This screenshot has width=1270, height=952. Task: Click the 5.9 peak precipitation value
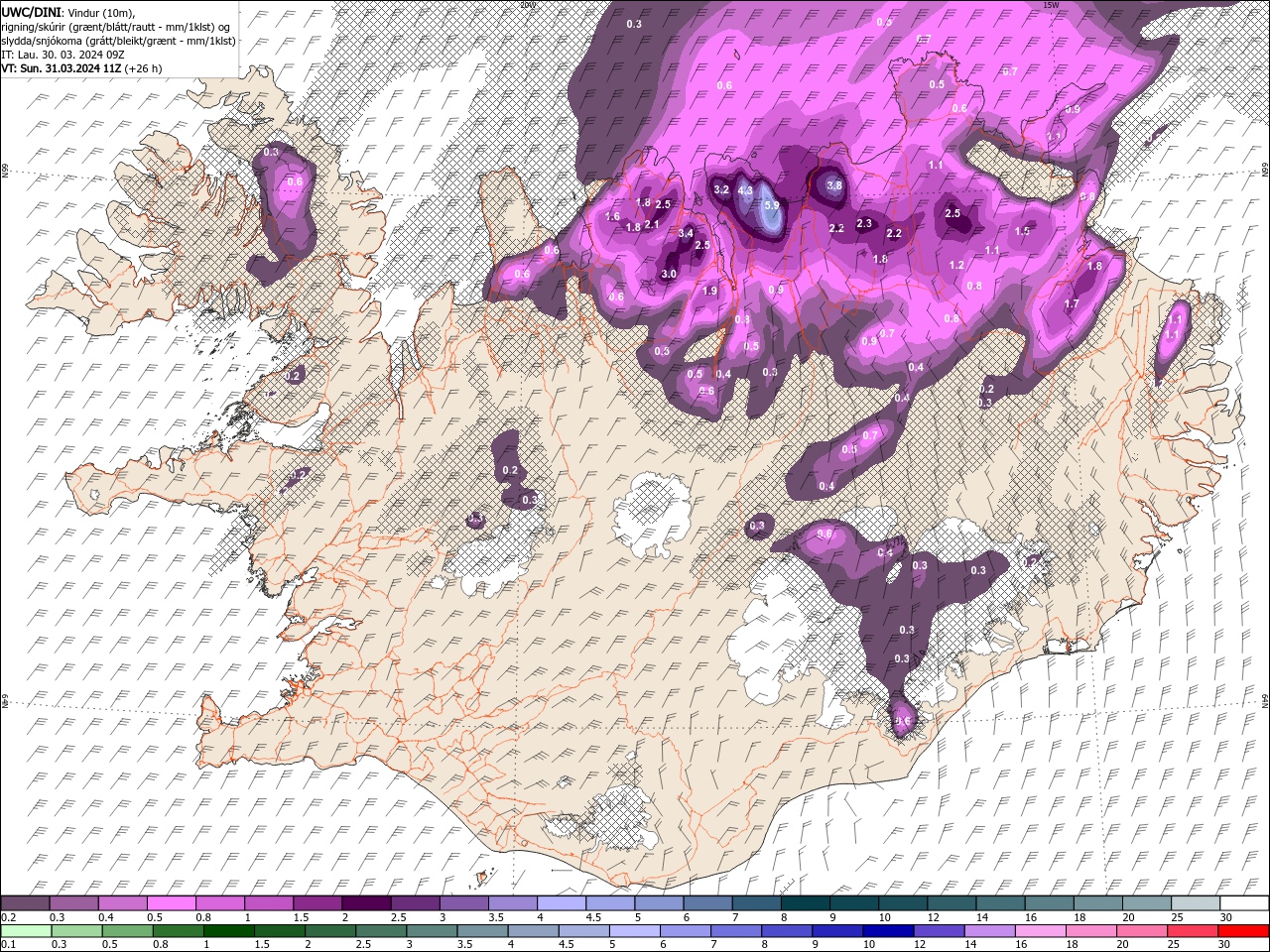[772, 206]
